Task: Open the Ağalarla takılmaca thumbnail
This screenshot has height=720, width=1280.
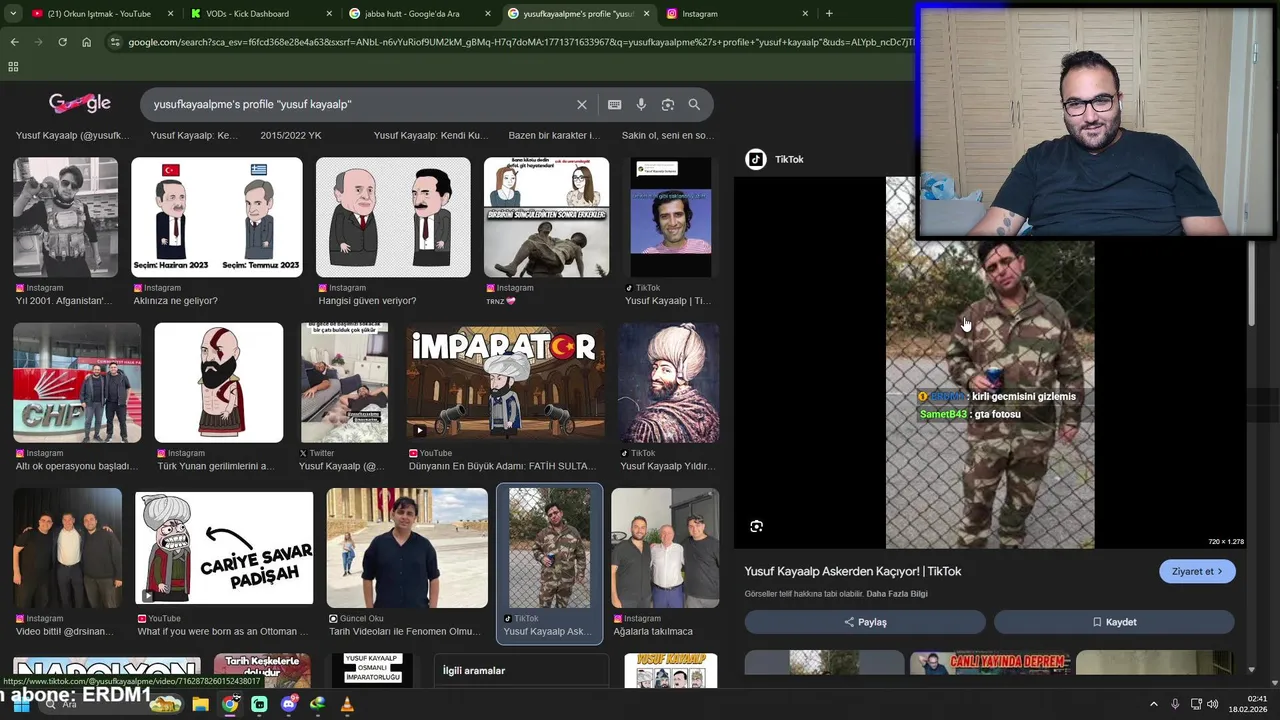Action: click(665, 548)
